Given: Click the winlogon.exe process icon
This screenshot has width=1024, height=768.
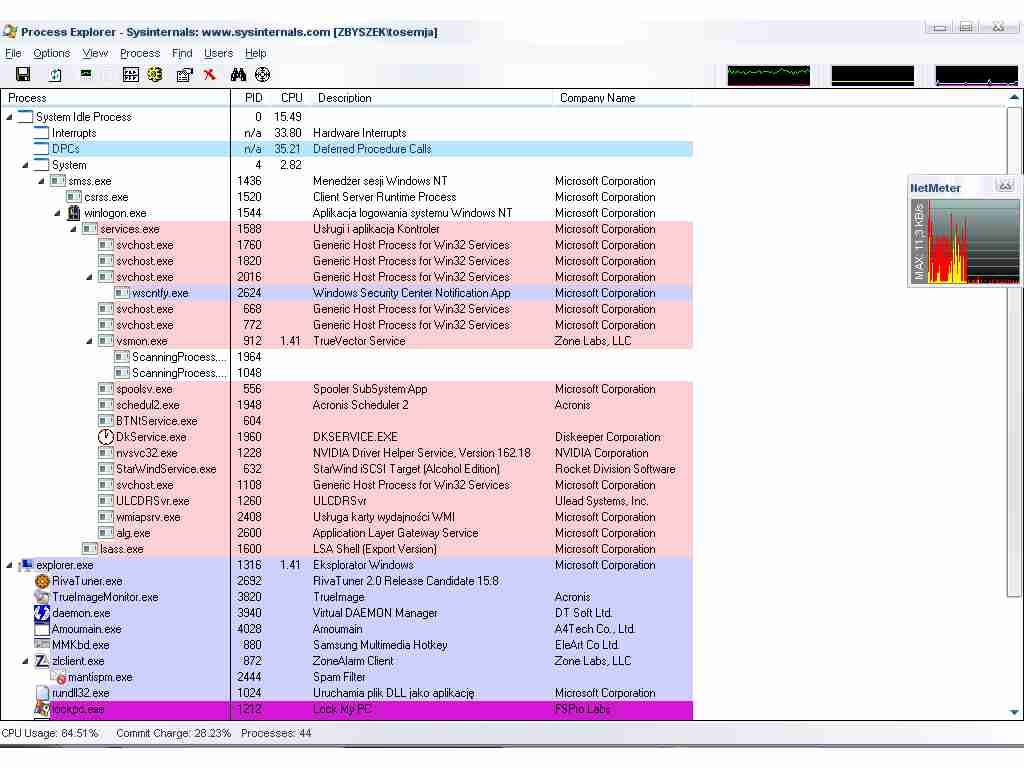Looking at the screenshot, I should pyautogui.click(x=74, y=213).
